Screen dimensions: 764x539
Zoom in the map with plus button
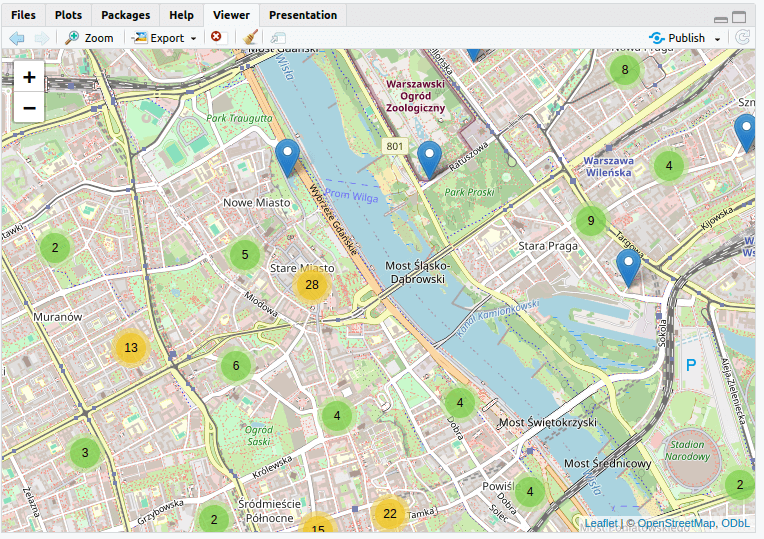tap(29, 77)
